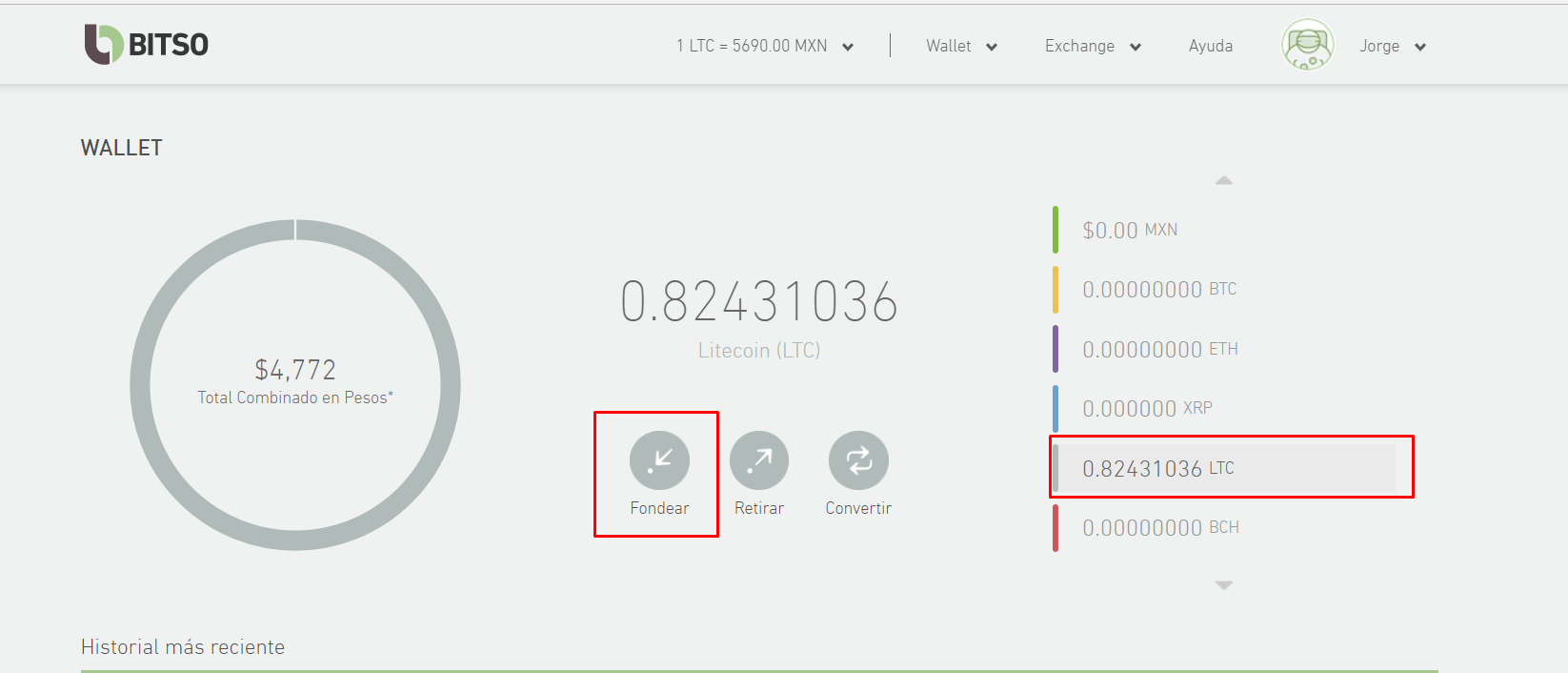Click the Total Combinado en Pesos label
This screenshot has width=1568, height=673.
pyautogui.click(x=295, y=398)
